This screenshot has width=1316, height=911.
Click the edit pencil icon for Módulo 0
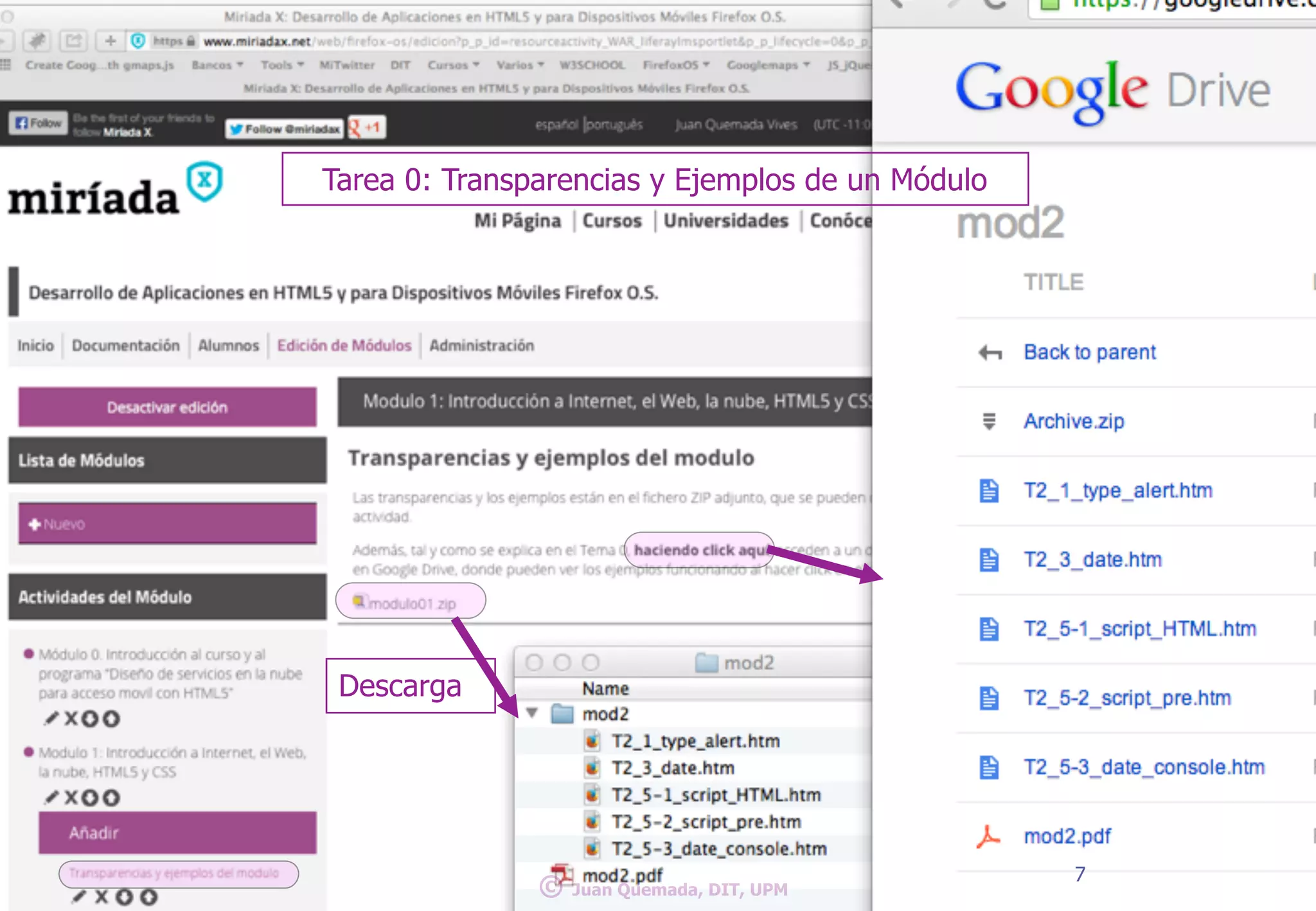[x=51, y=718]
